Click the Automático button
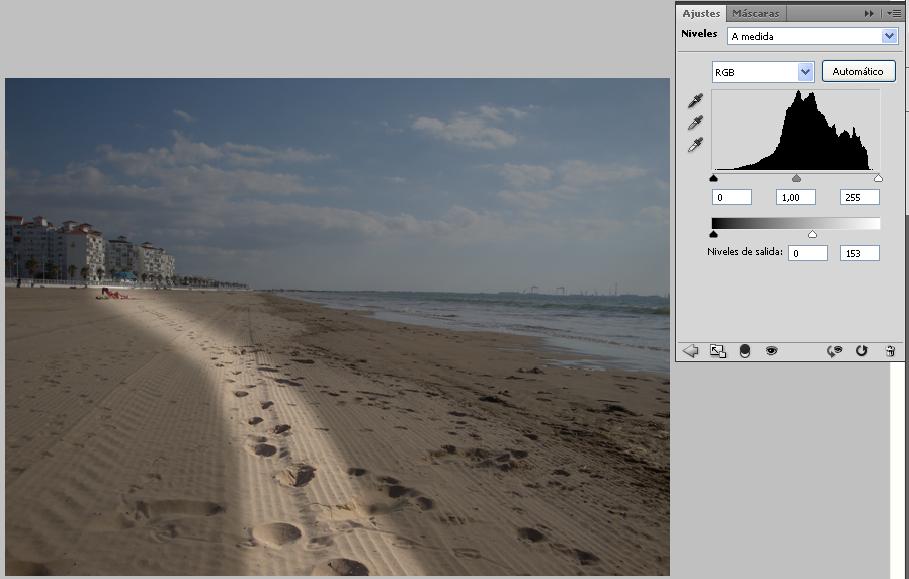Screen dimensions: 909x579 pyautogui.click(x=858, y=72)
